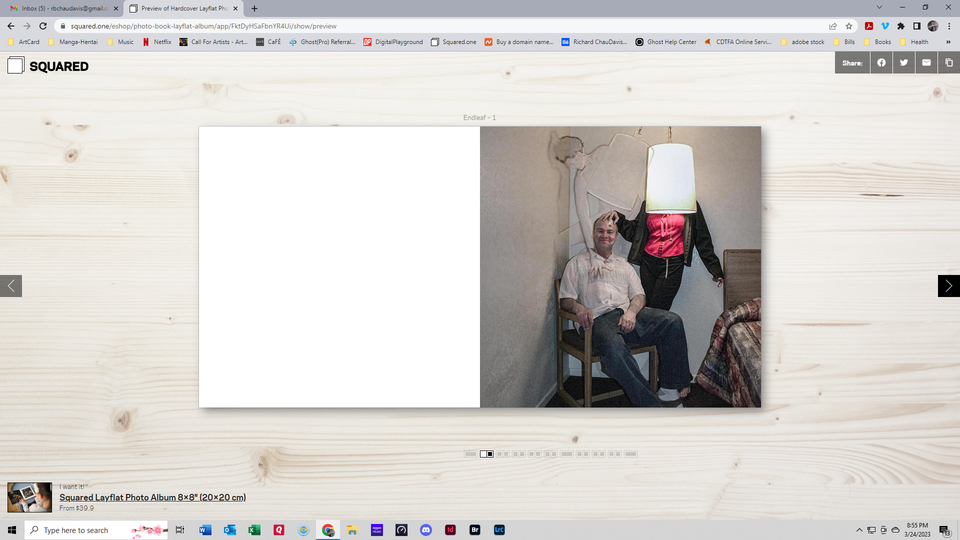
Task: Go to the next album spread
Action: point(948,286)
